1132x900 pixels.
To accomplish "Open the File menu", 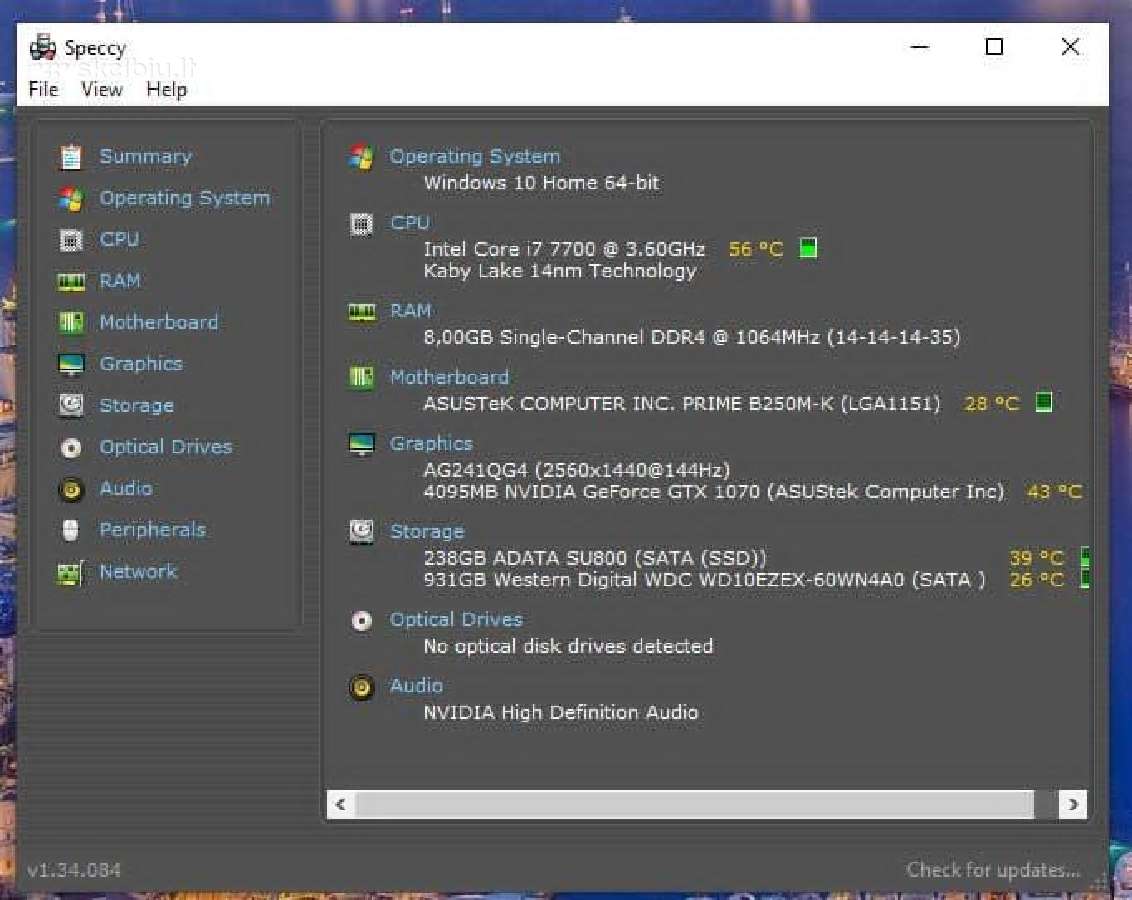I will tap(43, 89).
